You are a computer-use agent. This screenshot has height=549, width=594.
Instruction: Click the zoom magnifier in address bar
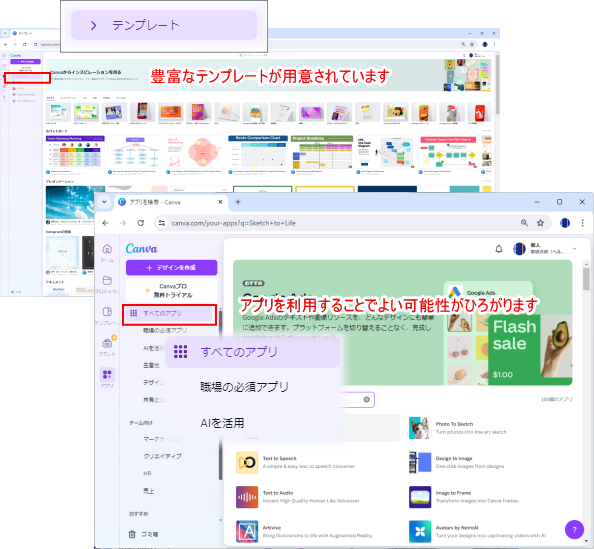(524, 223)
